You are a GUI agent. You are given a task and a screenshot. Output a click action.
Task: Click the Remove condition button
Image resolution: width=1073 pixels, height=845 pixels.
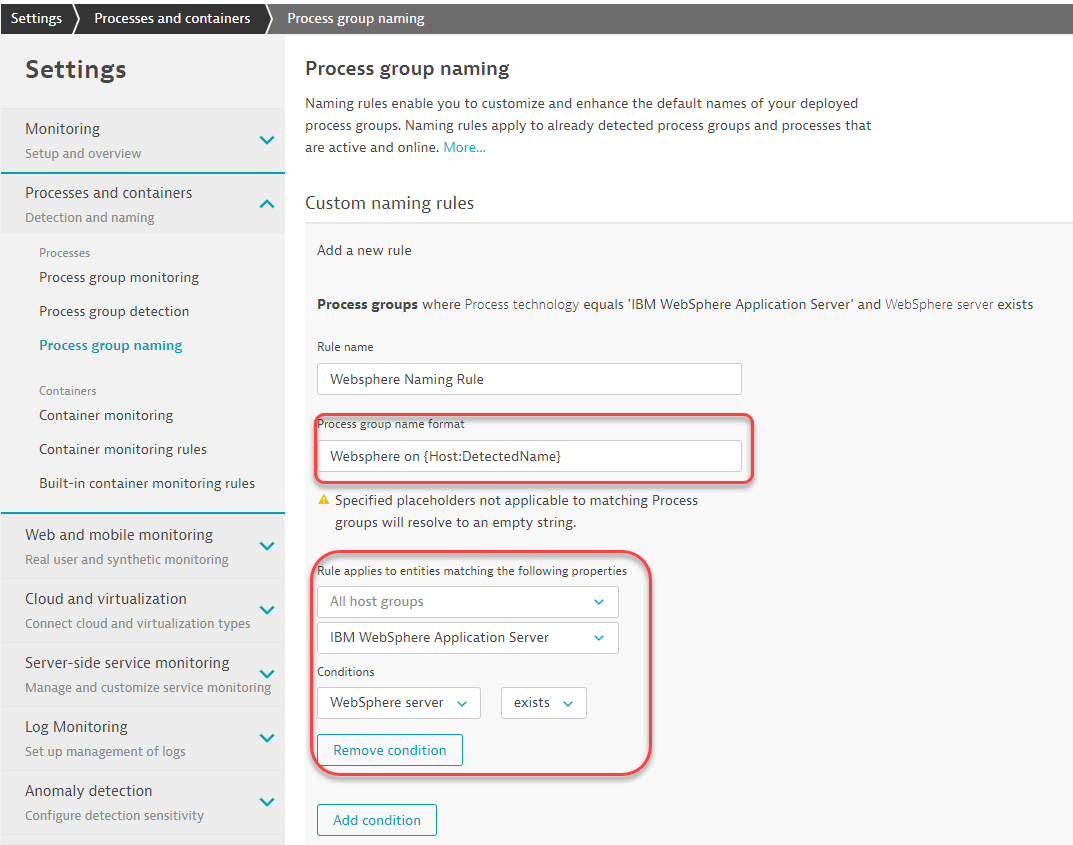389,750
